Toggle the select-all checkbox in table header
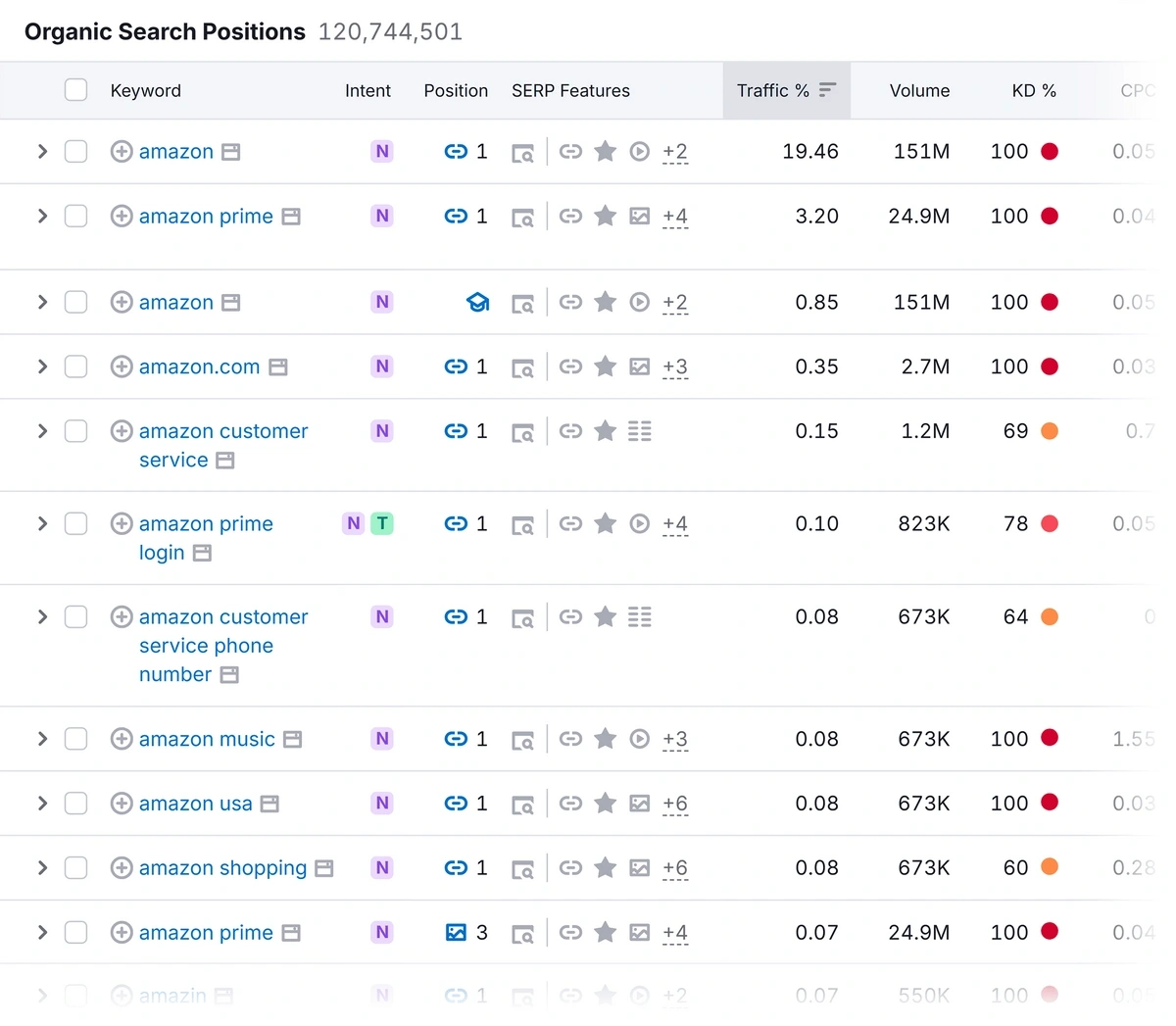1176x1026 pixels. (75, 90)
